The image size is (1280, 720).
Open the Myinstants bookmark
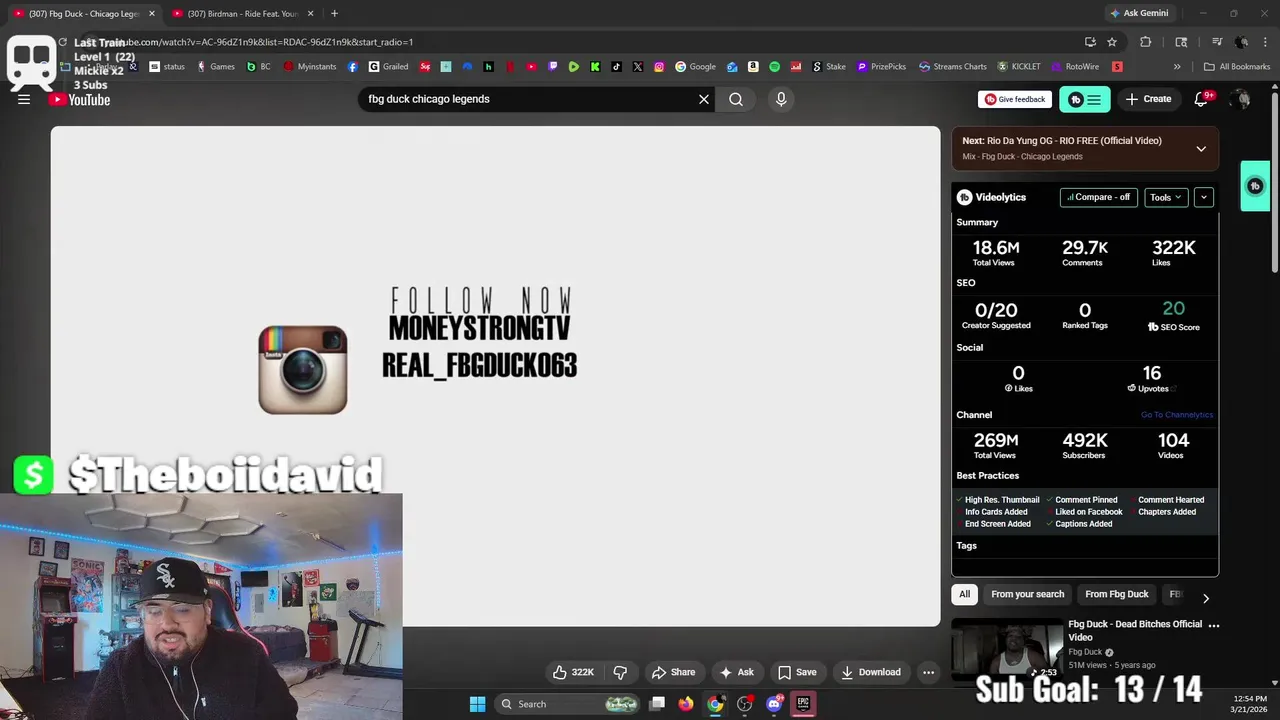tap(310, 67)
